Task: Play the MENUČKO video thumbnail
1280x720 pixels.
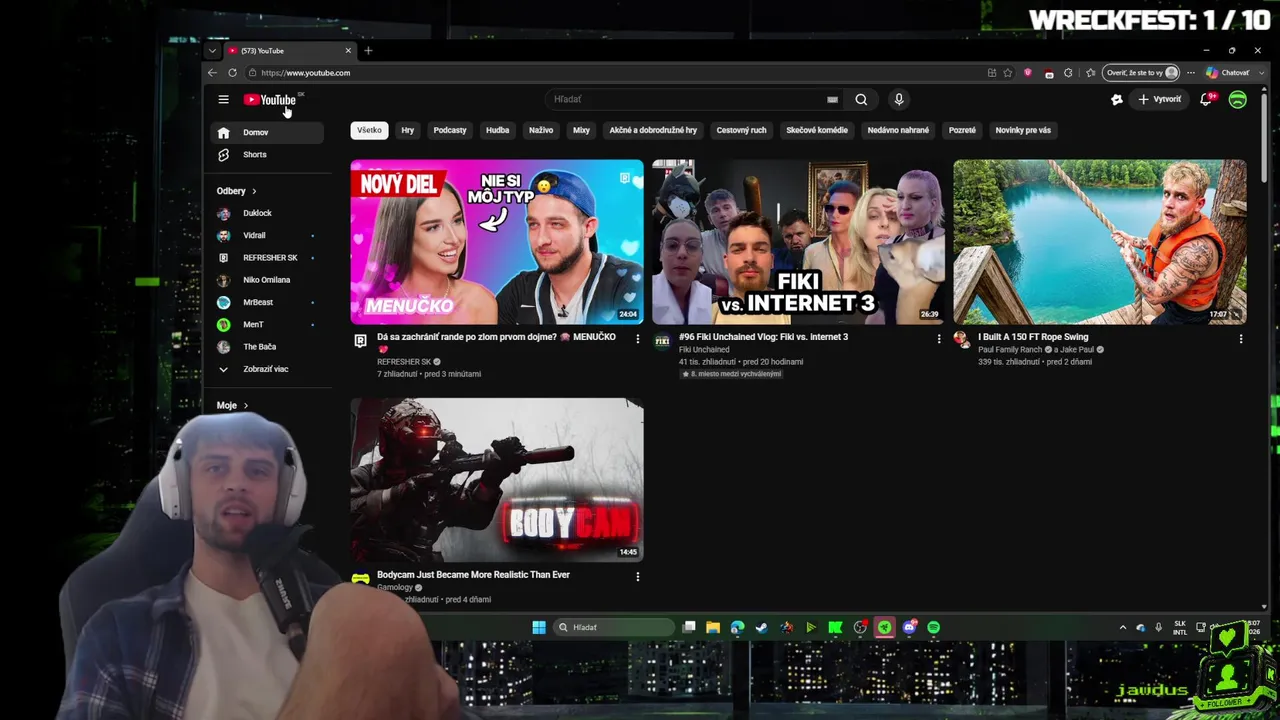Action: (x=497, y=242)
